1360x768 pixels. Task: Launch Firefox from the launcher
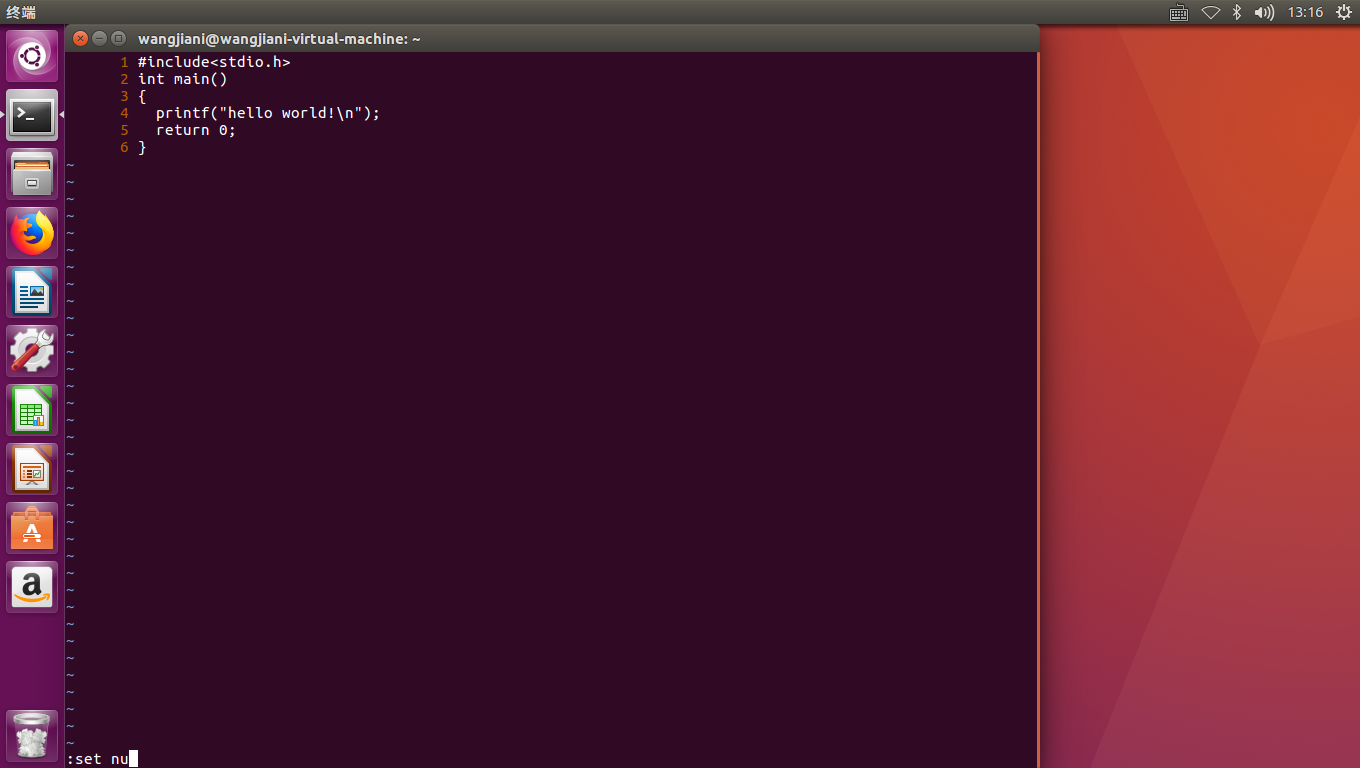click(x=31, y=233)
